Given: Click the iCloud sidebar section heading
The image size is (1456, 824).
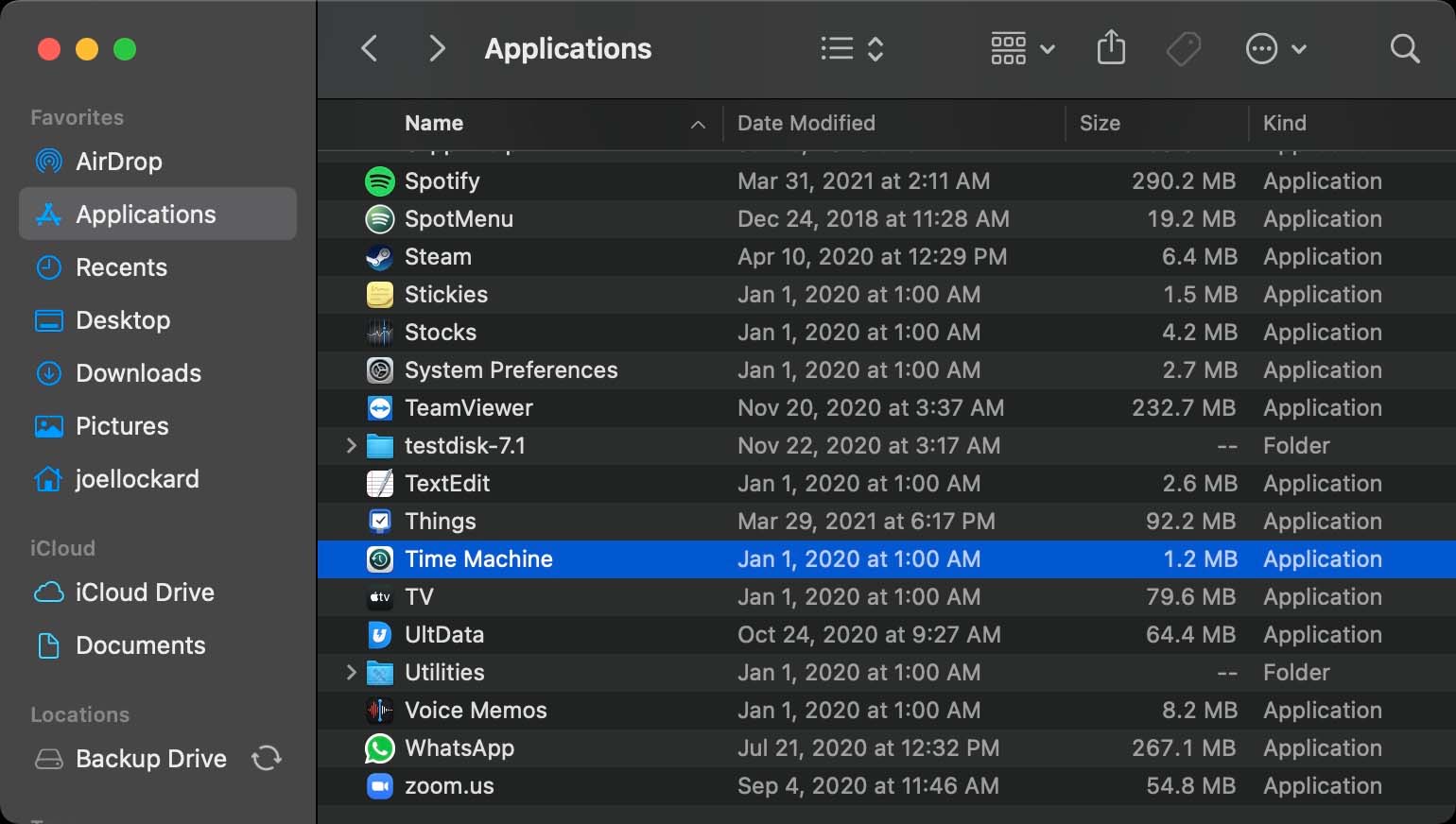Looking at the screenshot, I should pyautogui.click(x=62, y=548).
